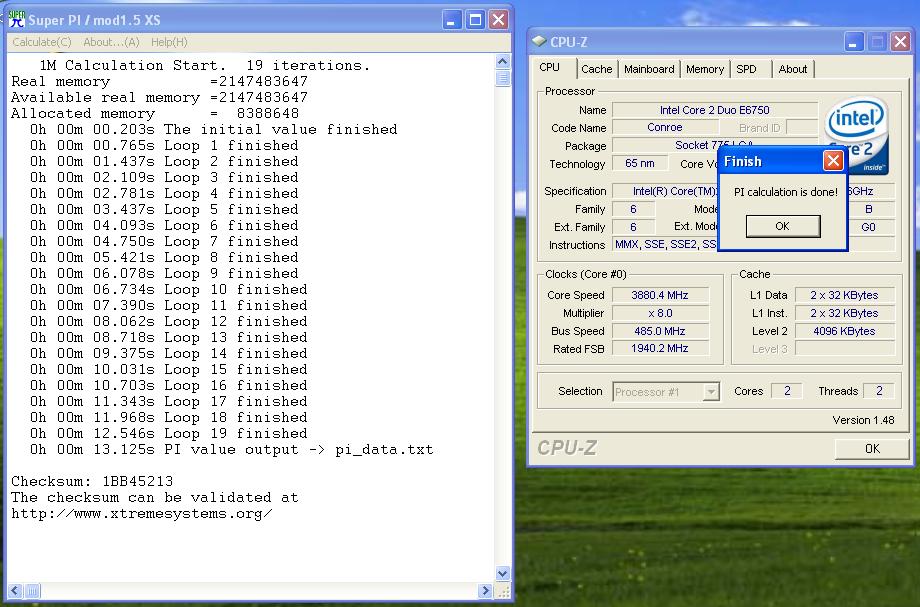Minimize the CPU-Z window

[x=854, y=42]
